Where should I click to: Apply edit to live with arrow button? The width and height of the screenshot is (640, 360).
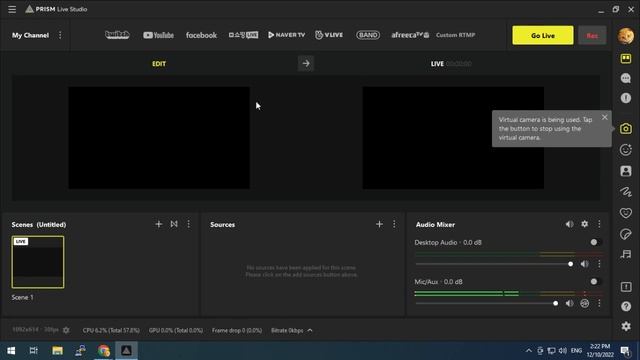click(306, 64)
